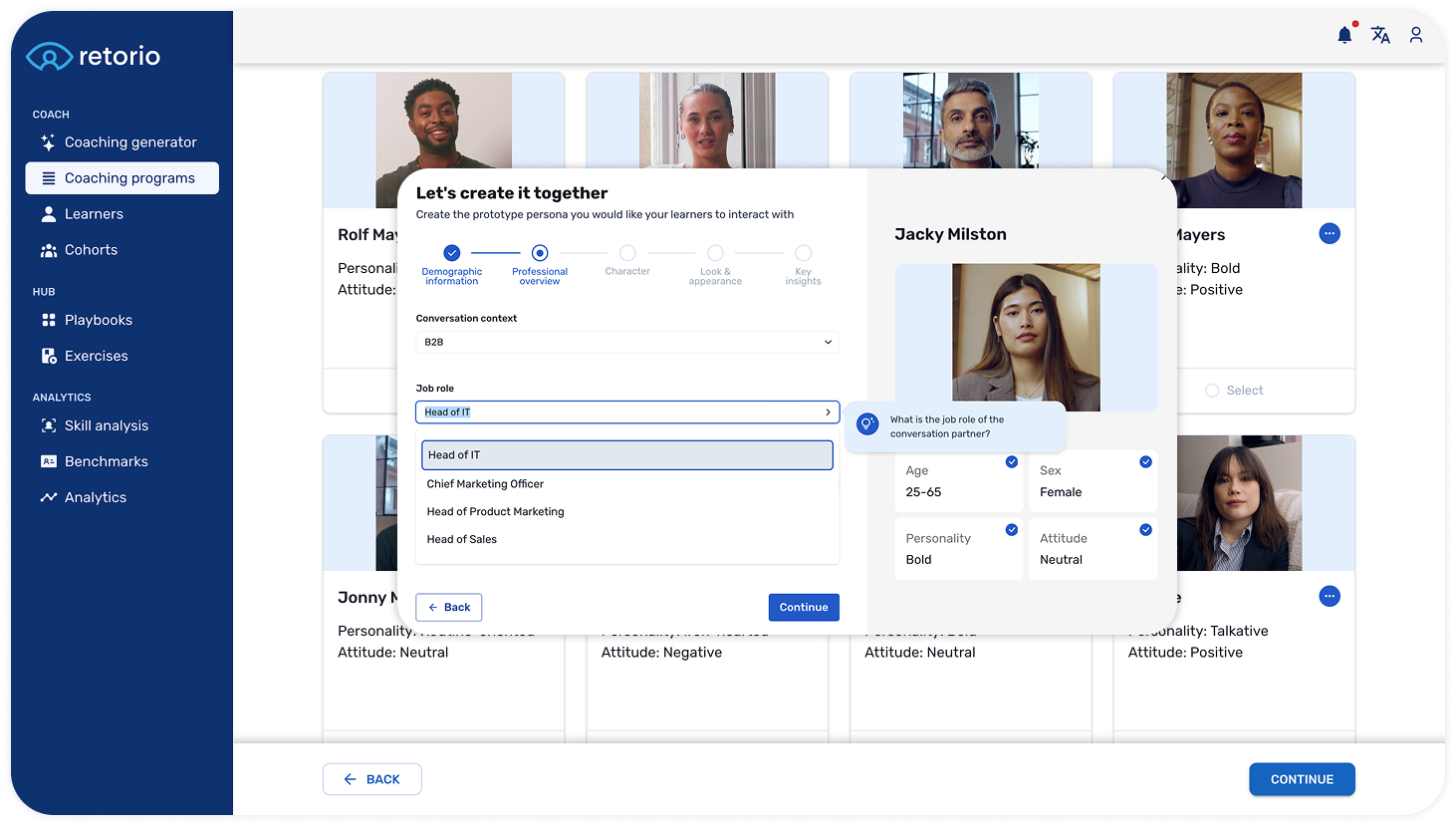Screen dimensions: 1456x826
Task: Select the radio button on Mayers card
Action: click(x=1212, y=391)
